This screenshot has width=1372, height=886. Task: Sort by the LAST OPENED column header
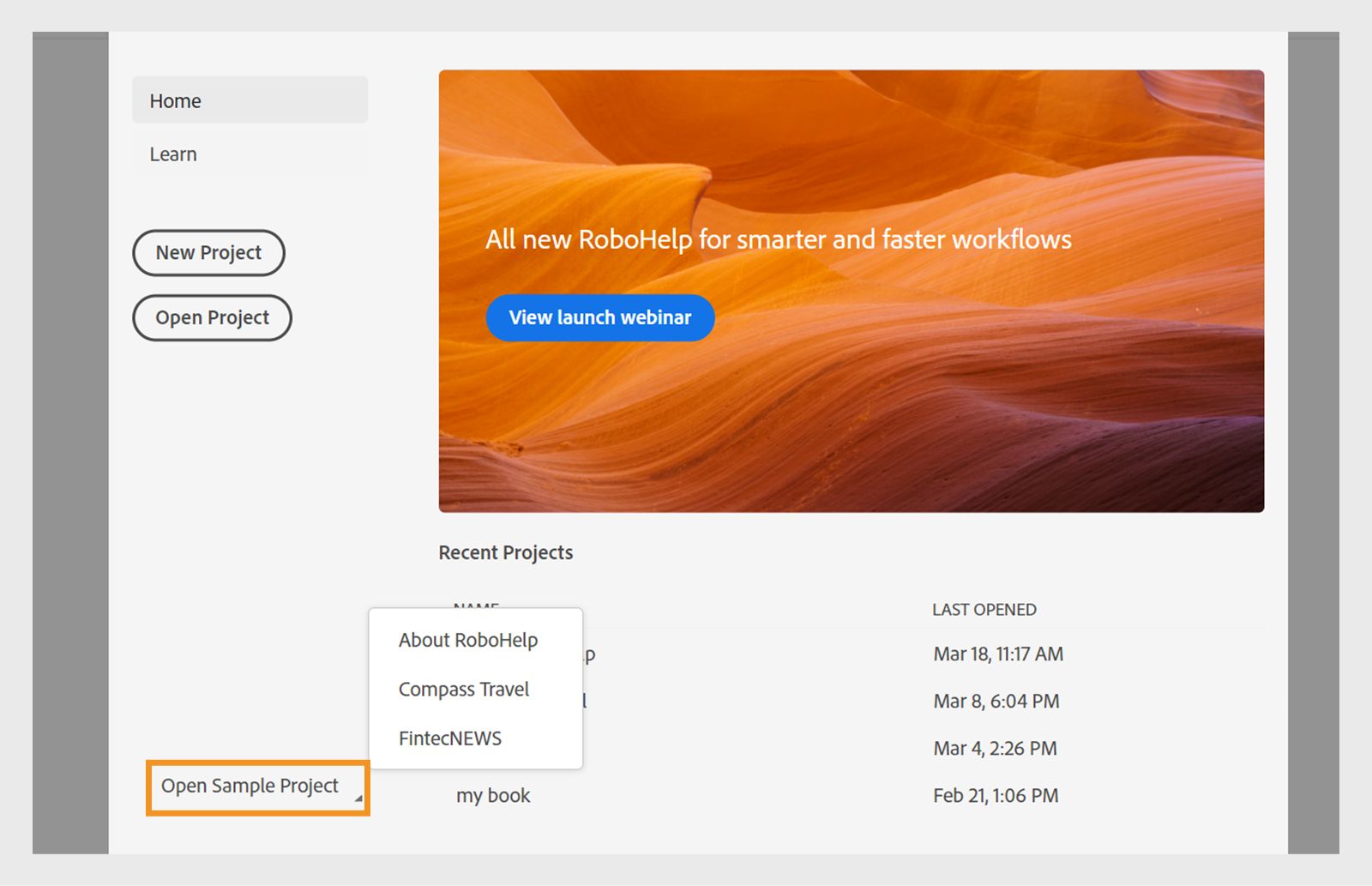984,610
